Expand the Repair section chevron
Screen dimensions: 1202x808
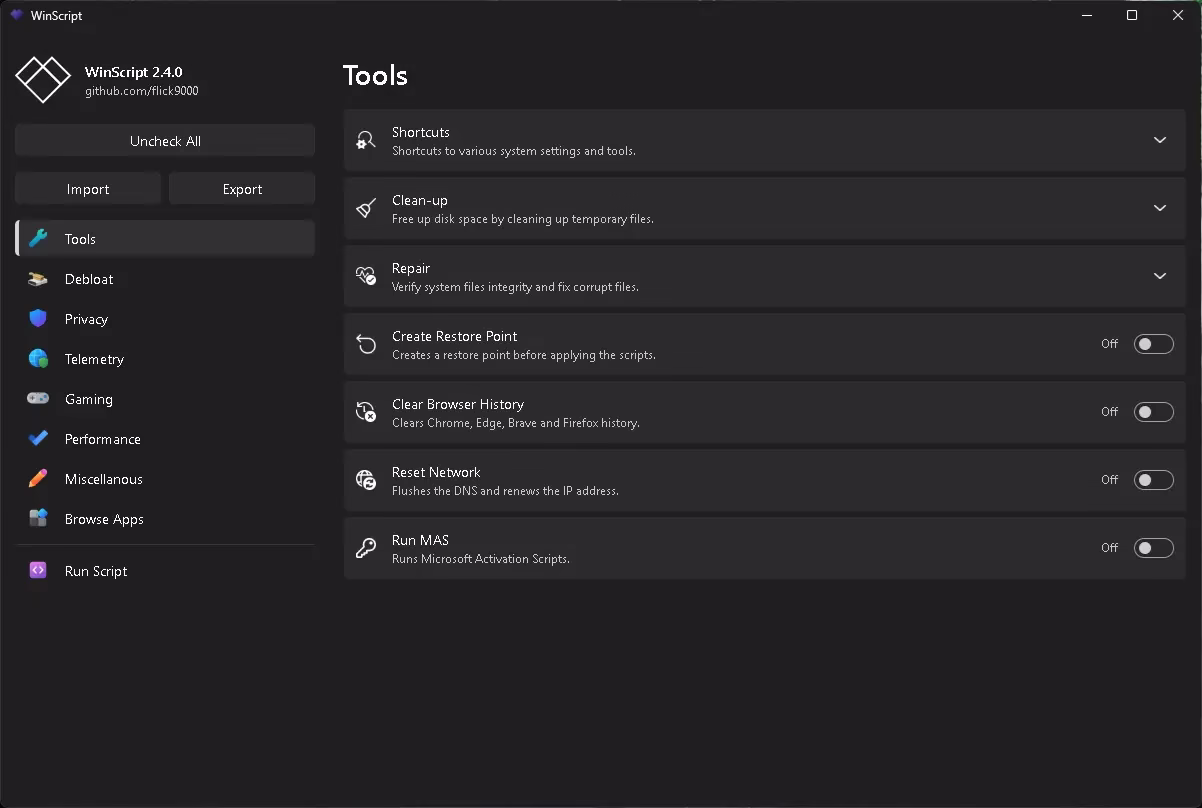(x=1160, y=276)
